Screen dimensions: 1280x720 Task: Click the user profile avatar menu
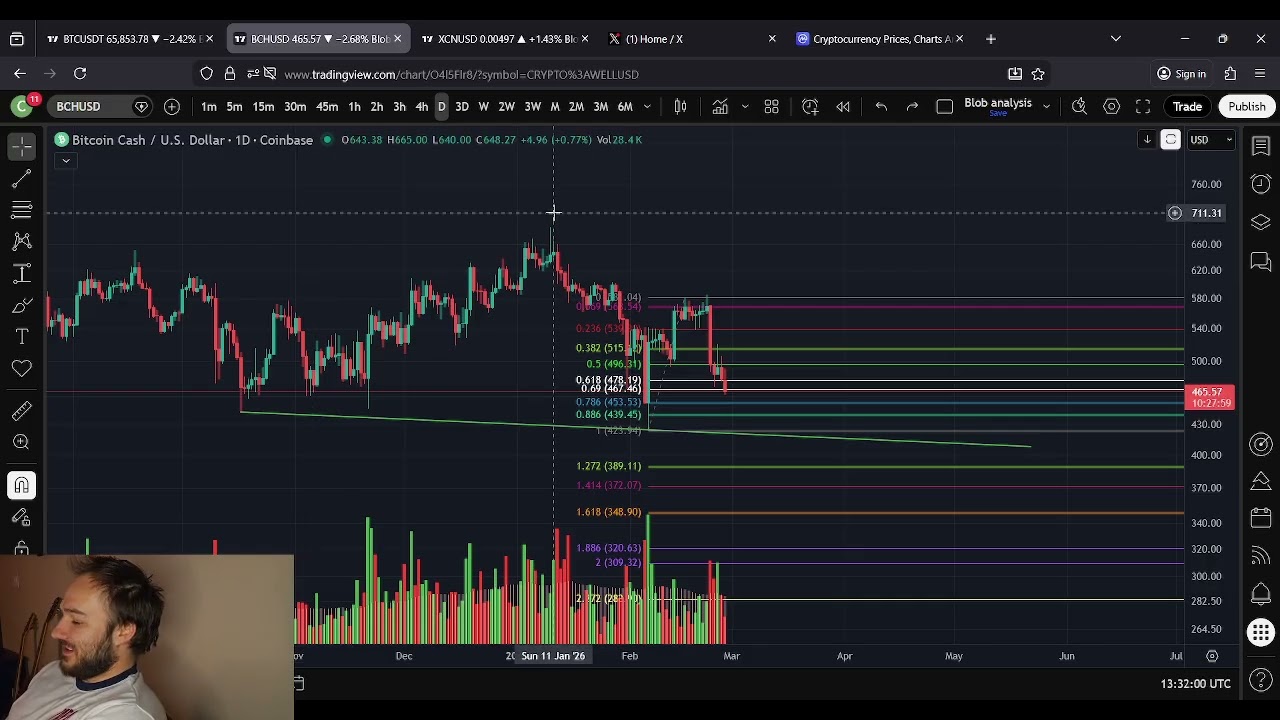(x=21, y=106)
